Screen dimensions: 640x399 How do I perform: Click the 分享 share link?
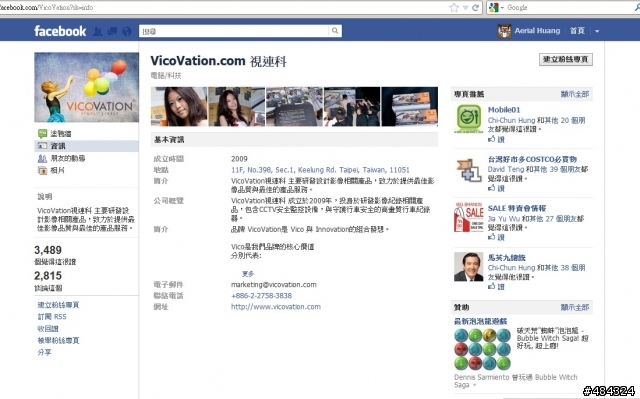(44, 352)
